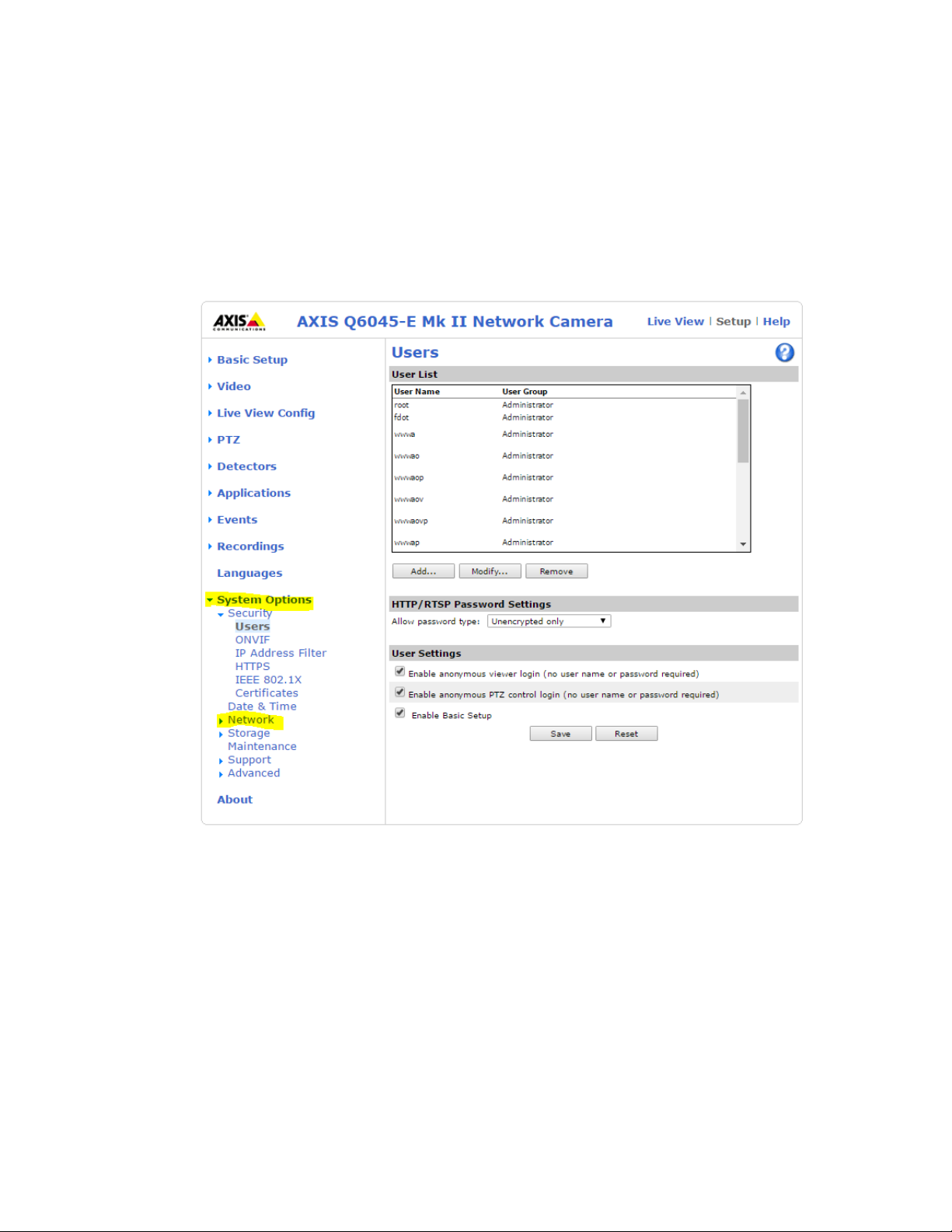Click the Remove user button
Image resolution: width=952 pixels, height=1232 pixels.
[556, 572]
